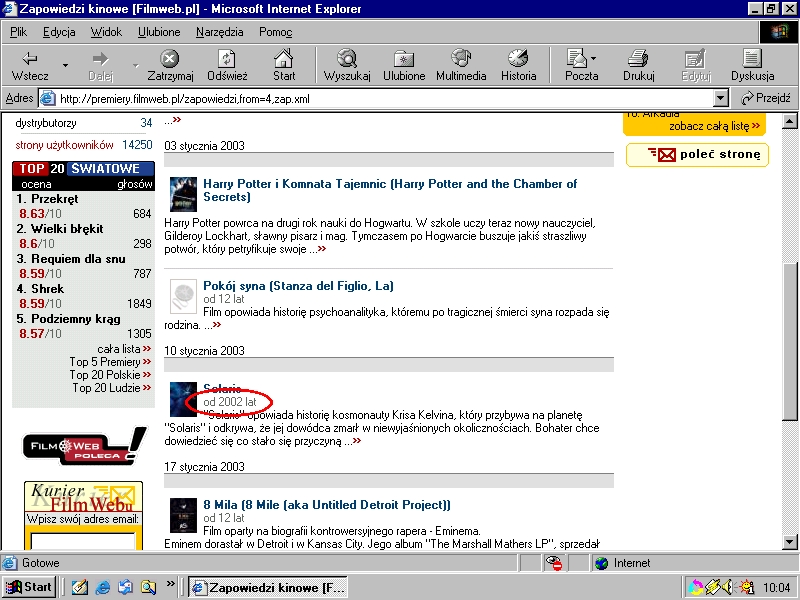
Task: Open the Podziemny krąg ranking entry
Action: pyautogui.click(x=76, y=319)
